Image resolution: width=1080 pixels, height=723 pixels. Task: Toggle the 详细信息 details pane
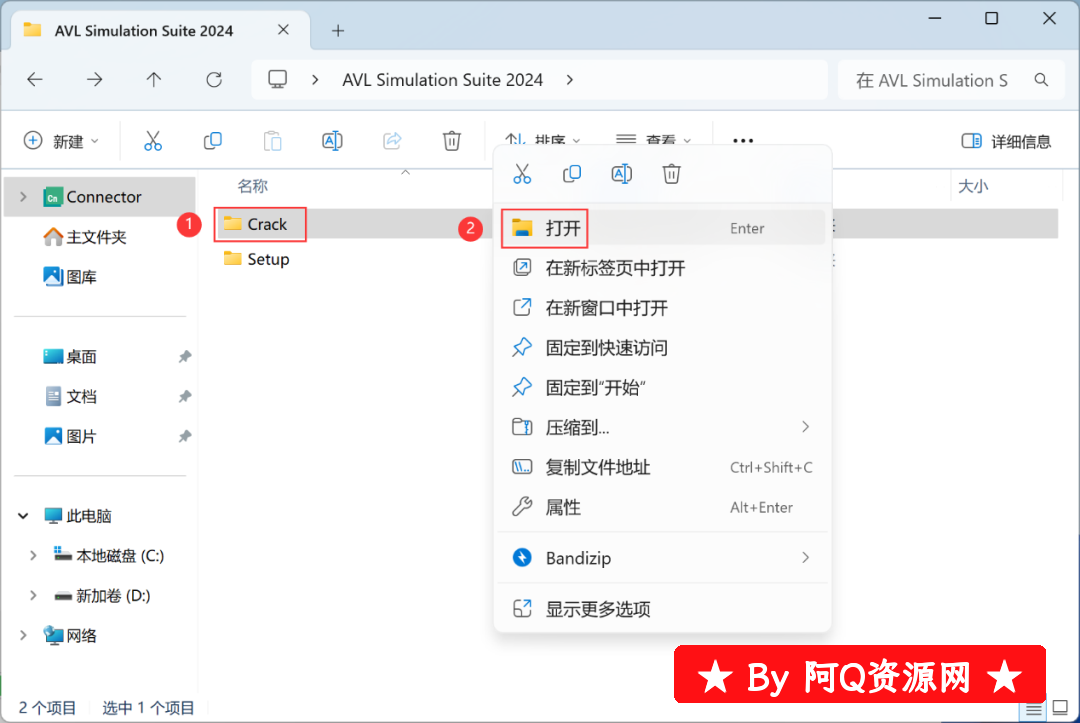coord(1006,141)
